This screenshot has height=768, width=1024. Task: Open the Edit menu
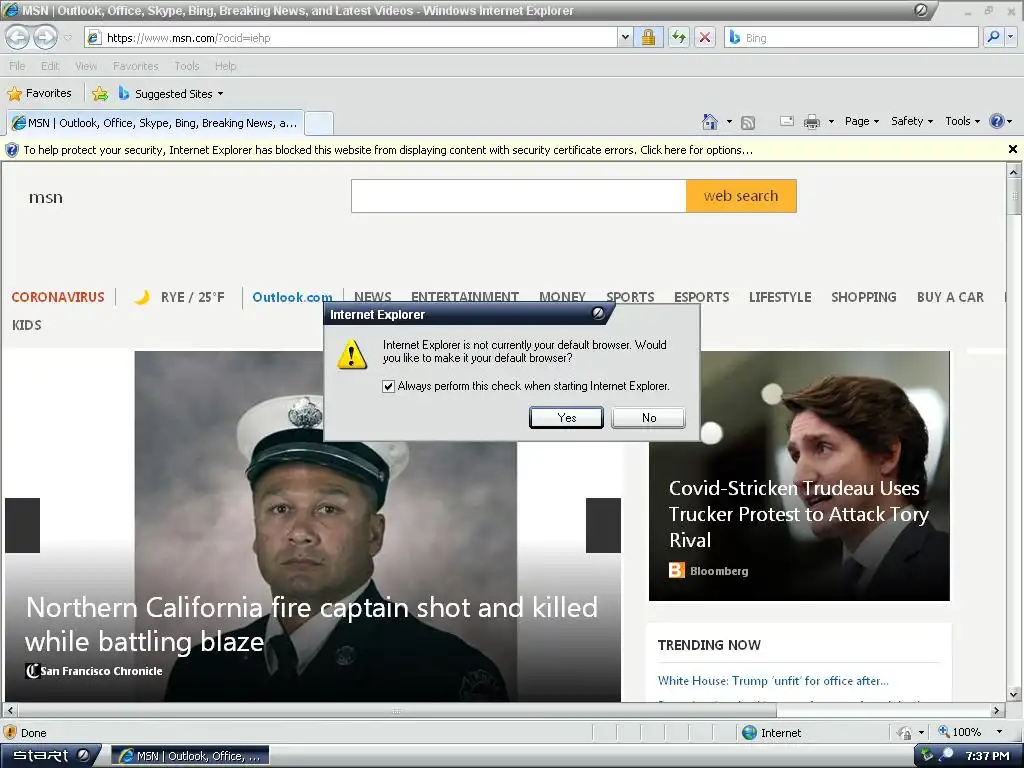(50, 66)
